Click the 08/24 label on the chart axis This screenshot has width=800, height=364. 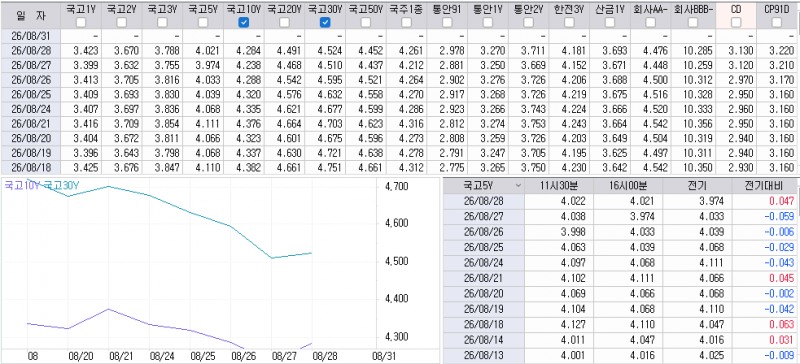[x=162, y=355]
